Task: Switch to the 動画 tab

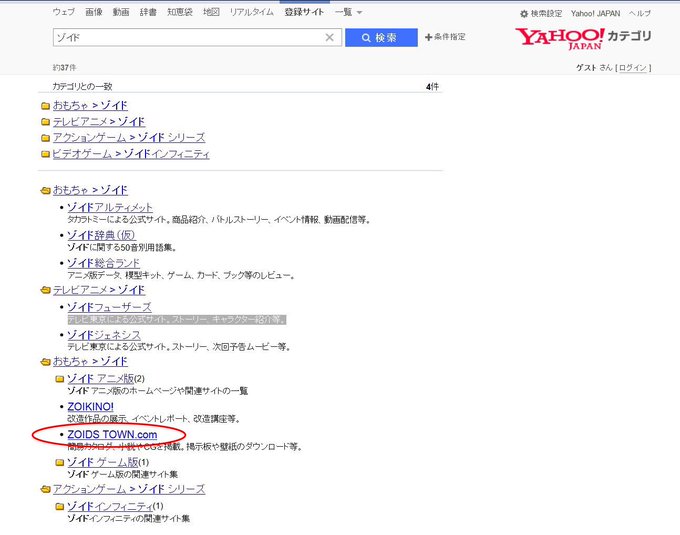Action: pyautogui.click(x=121, y=12)
